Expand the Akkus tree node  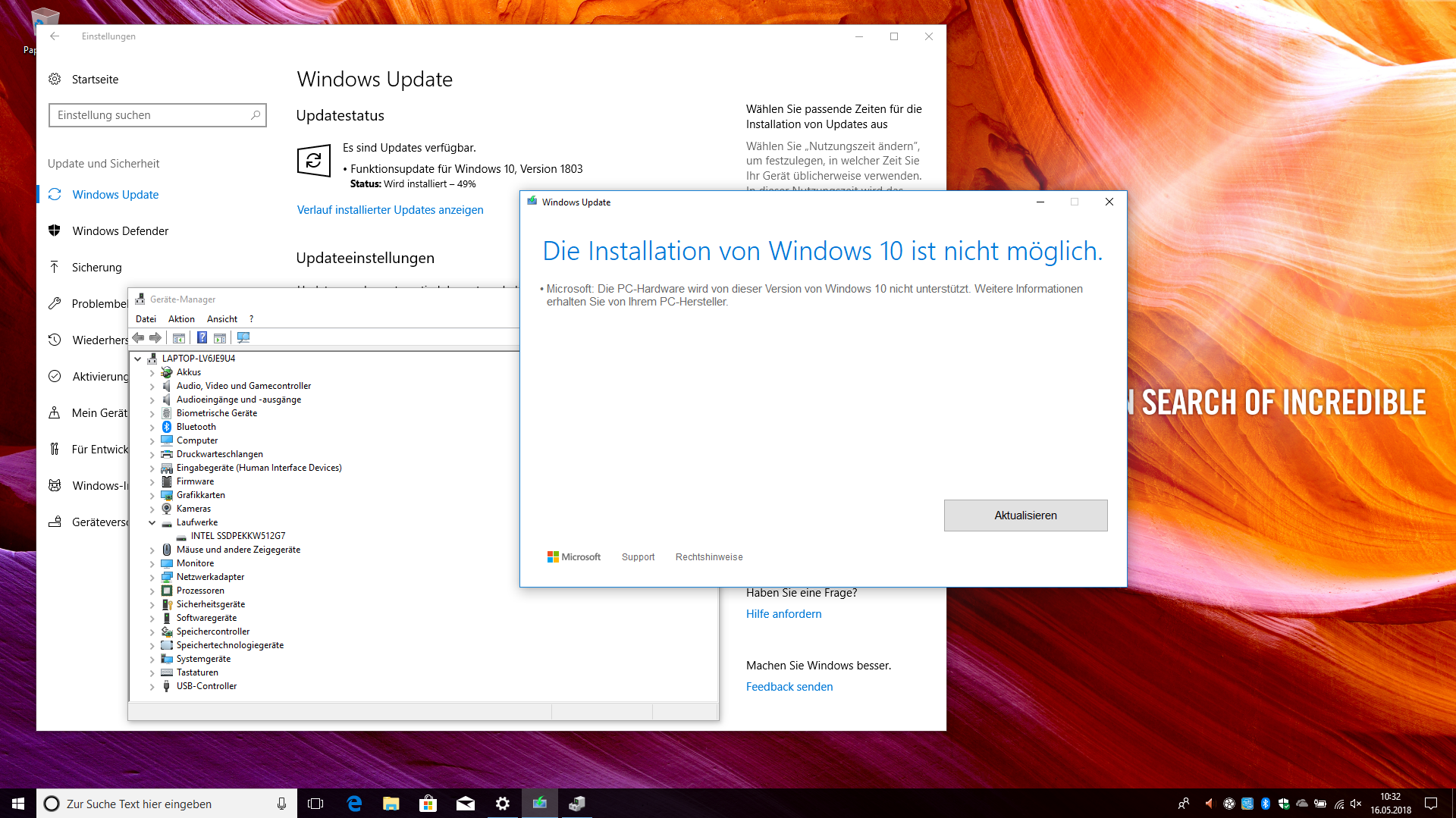click(152, 373)
